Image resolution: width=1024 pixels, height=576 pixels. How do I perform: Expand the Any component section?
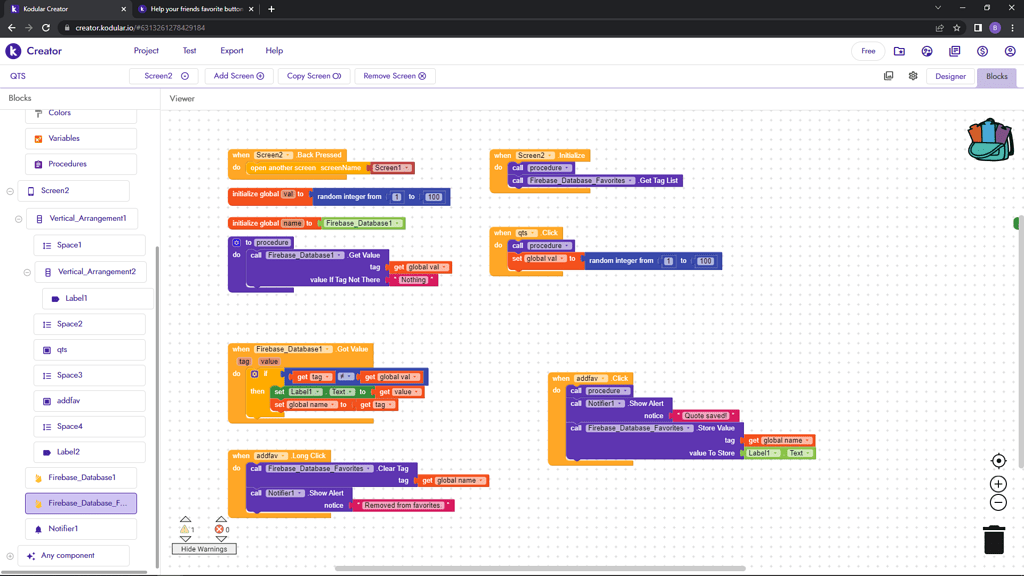[10, 556]
